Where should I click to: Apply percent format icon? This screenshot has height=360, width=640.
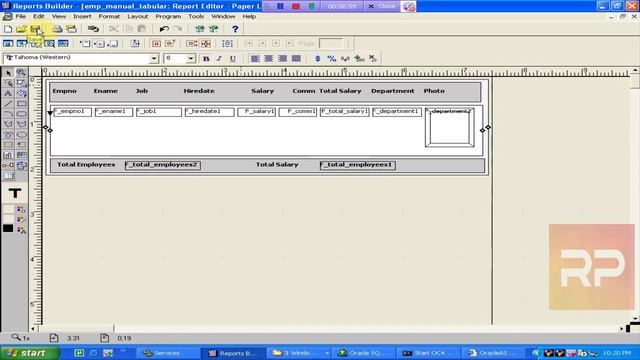coord(331,58)
